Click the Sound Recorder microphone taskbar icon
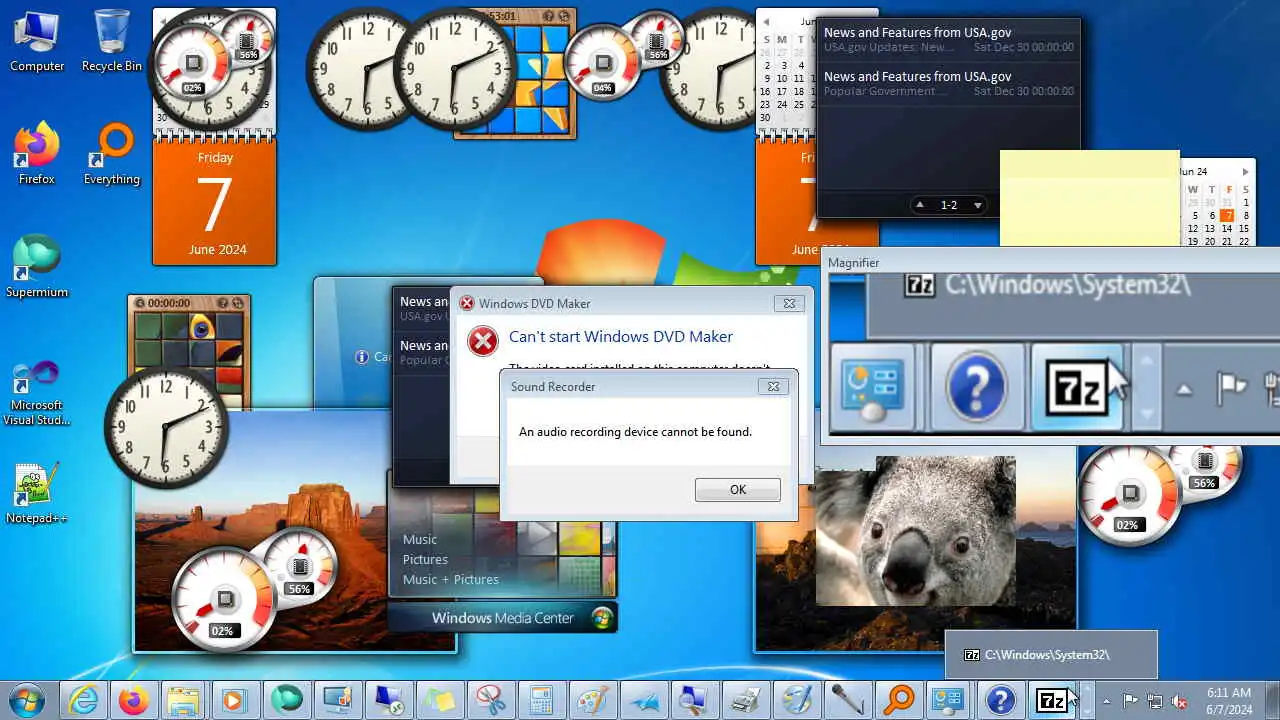This screenshot has width=1280, height=720. tap(847, 700)
